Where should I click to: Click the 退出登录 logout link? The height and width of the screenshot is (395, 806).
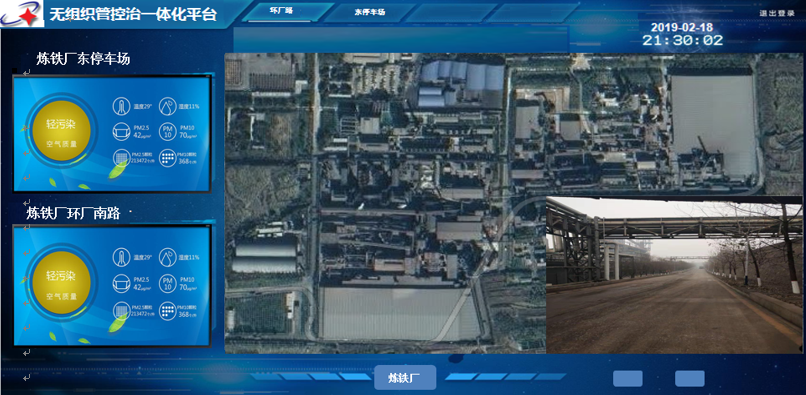click(777, 13)
